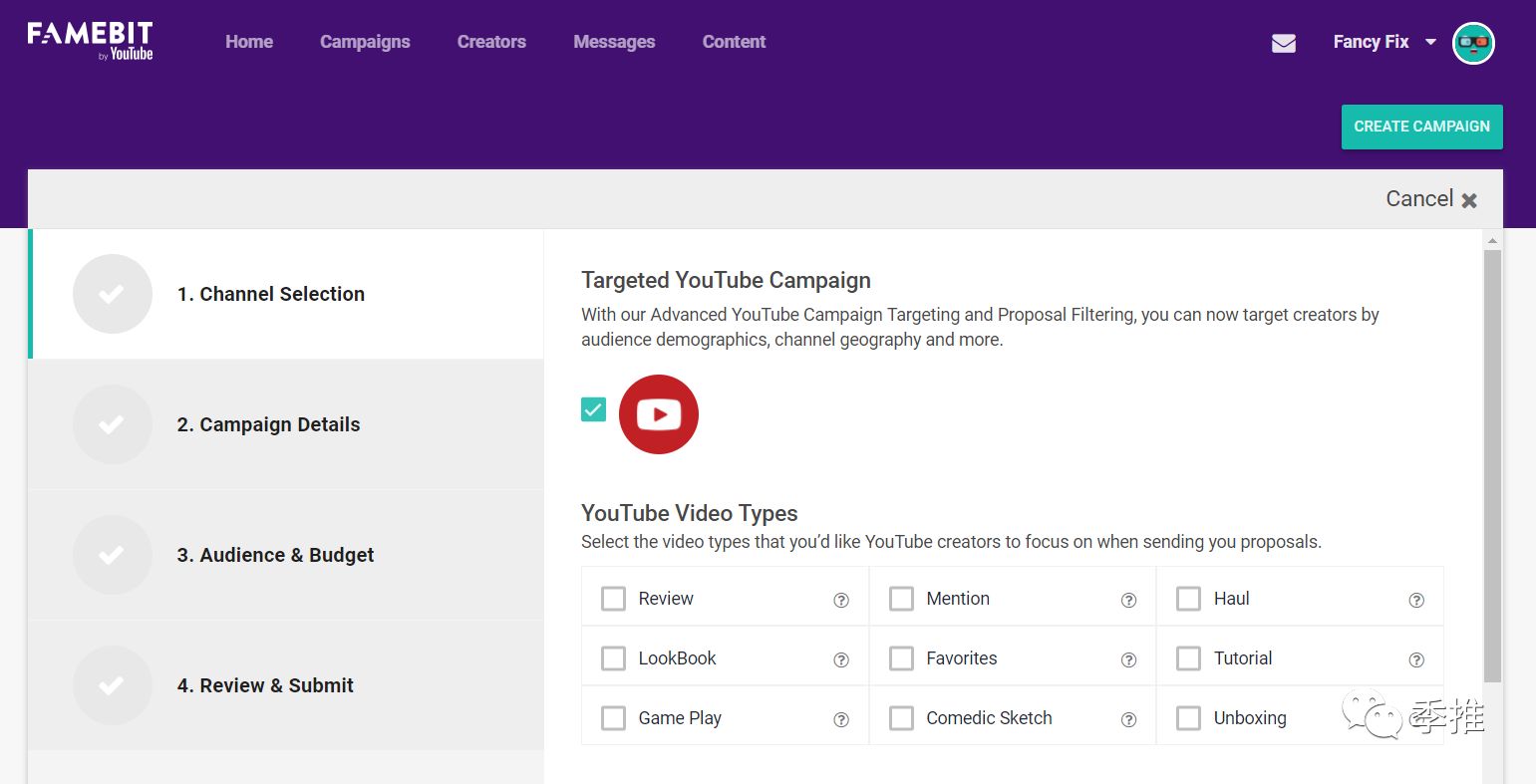Viewport: 1536px width, 784px height.
Task: Click the red YouTube channel icon
Action: (658, 414)
